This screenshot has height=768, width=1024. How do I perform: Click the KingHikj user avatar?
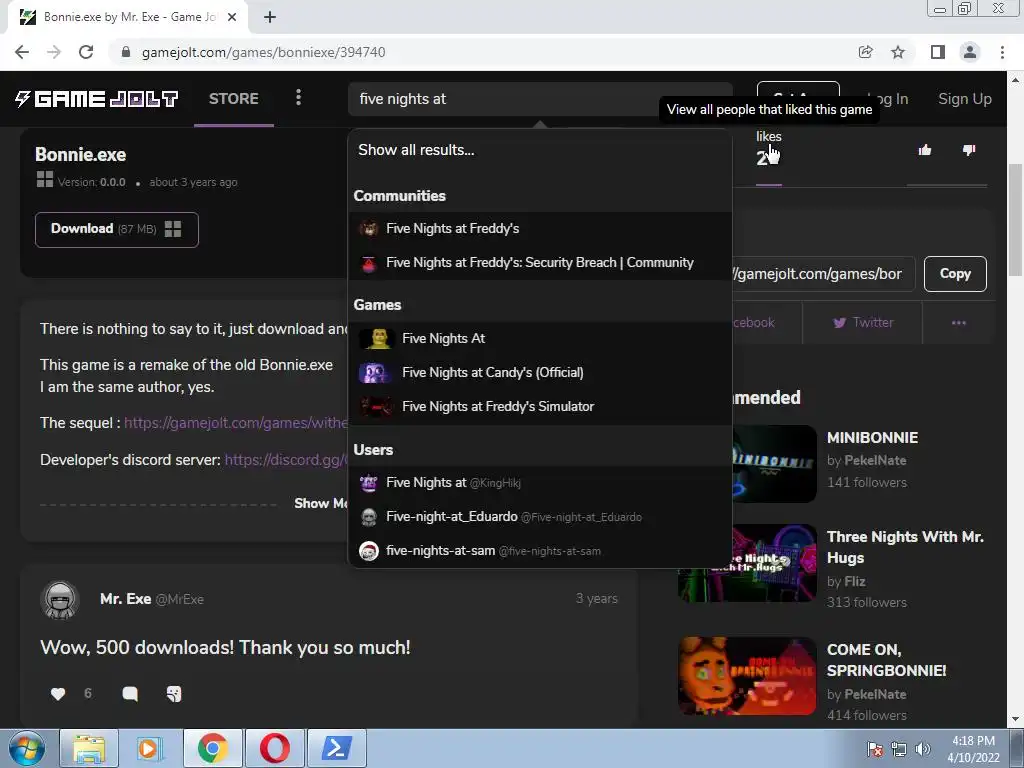pos(369,483)
